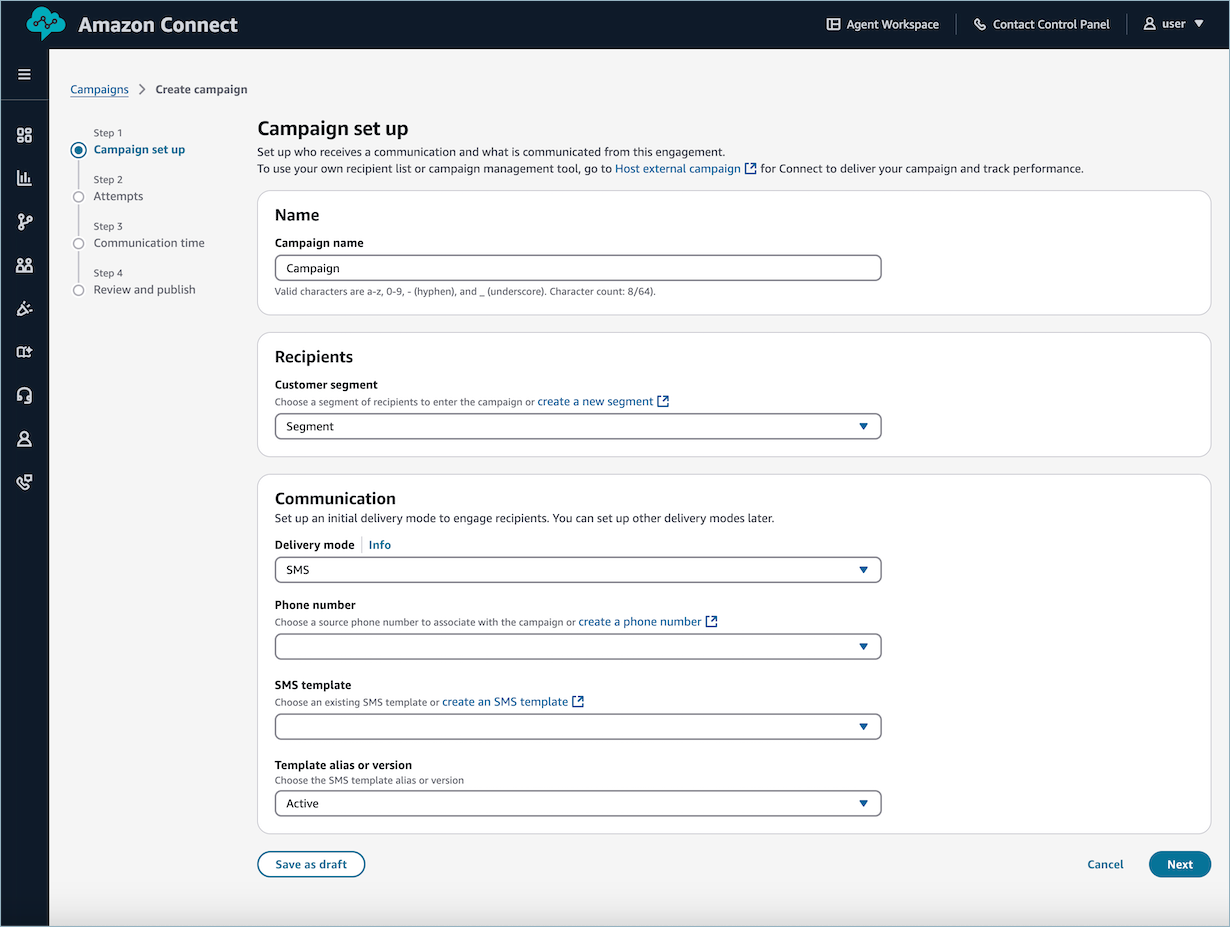The image size is (1230, 927).
Task: Open the Customer segment dropdown
Action: point(578,426)
